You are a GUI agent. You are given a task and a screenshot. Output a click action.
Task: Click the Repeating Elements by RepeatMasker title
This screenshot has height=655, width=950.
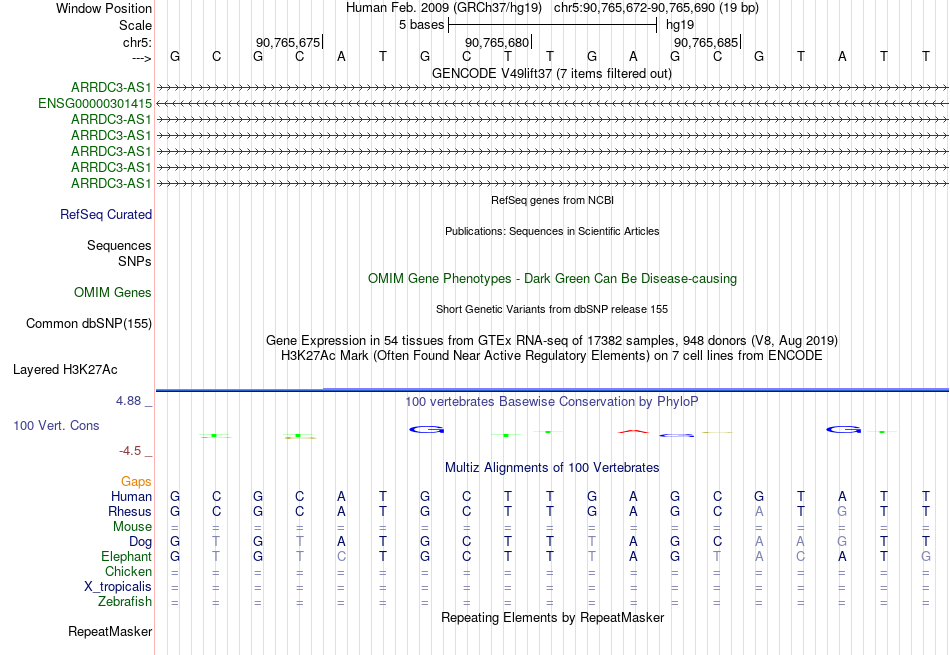point(553,617)
